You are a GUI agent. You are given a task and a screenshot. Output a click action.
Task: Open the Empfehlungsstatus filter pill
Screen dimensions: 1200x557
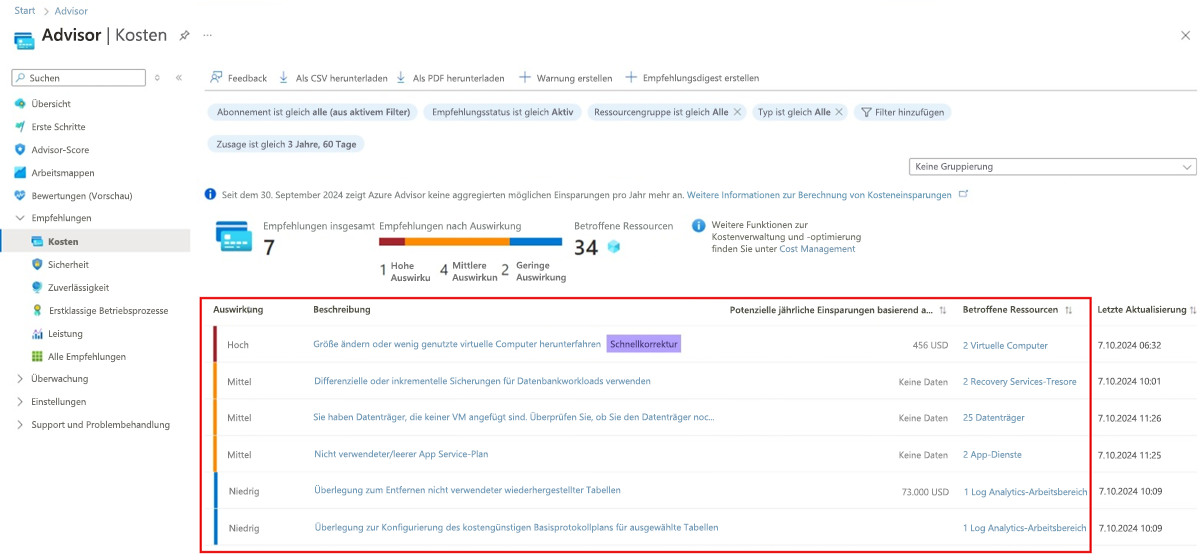click(503, 113)
